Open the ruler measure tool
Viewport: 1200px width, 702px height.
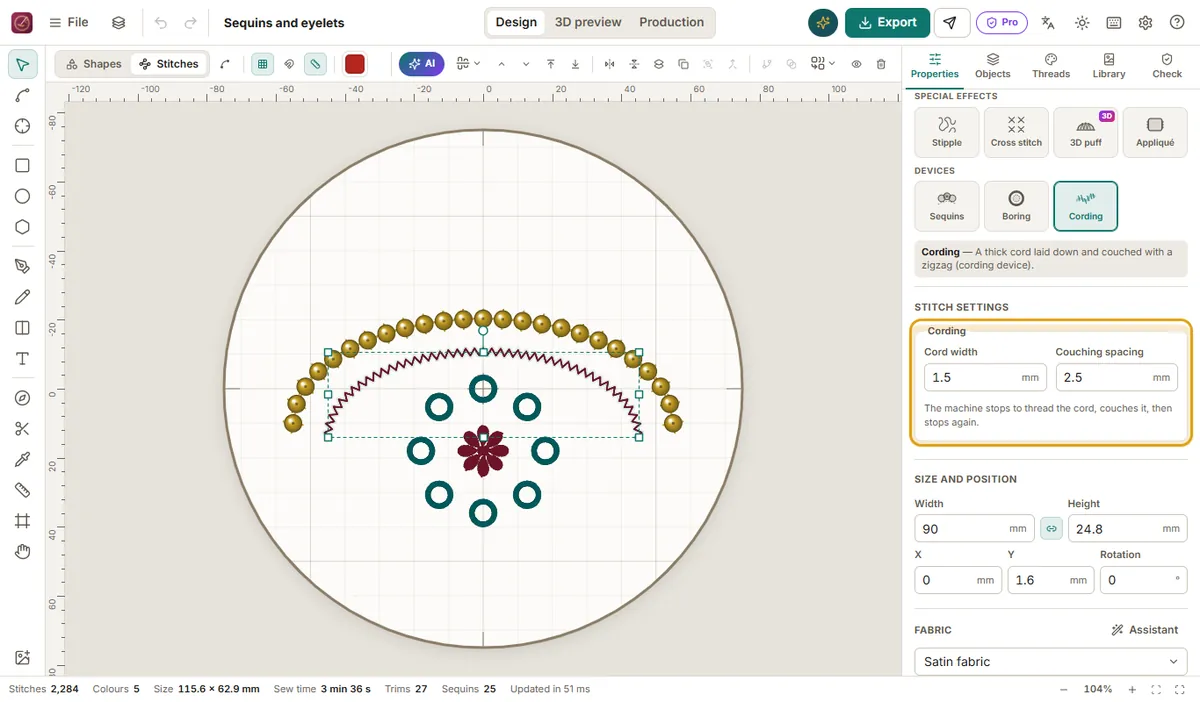tap(22, 490)
